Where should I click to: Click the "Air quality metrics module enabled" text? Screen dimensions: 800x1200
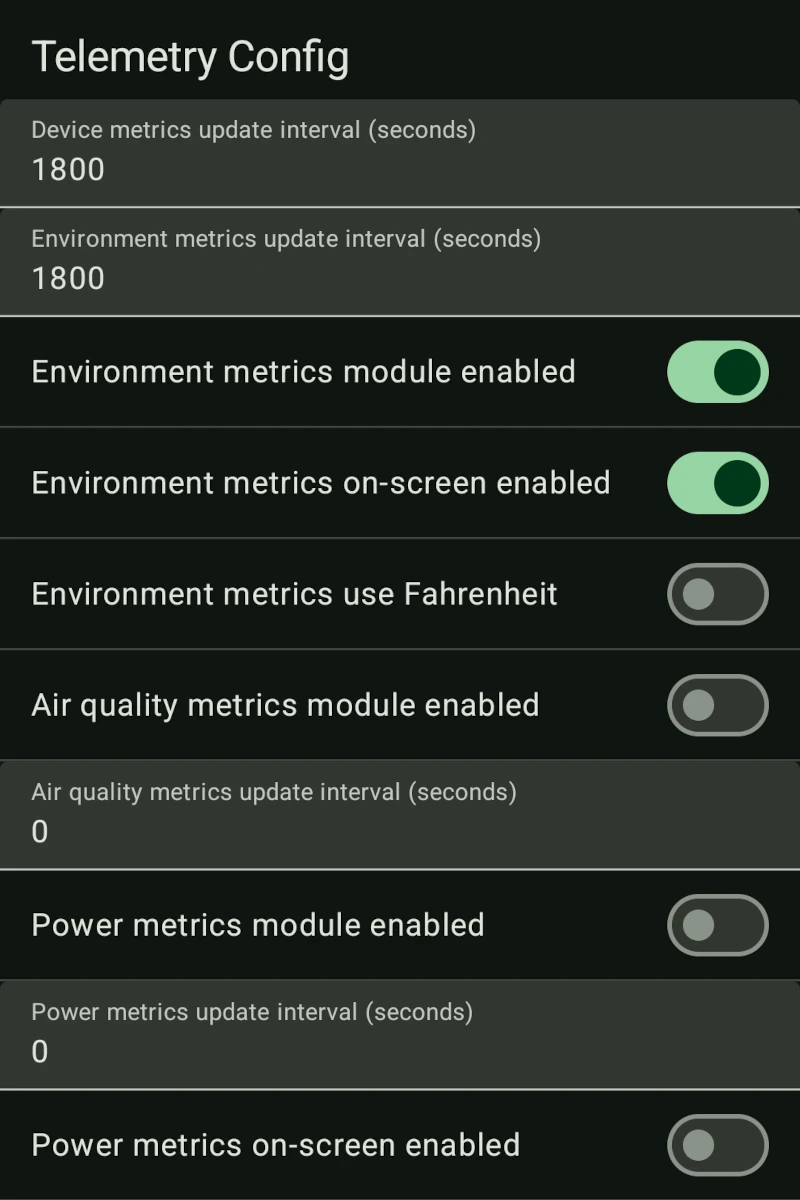[285, 705]
